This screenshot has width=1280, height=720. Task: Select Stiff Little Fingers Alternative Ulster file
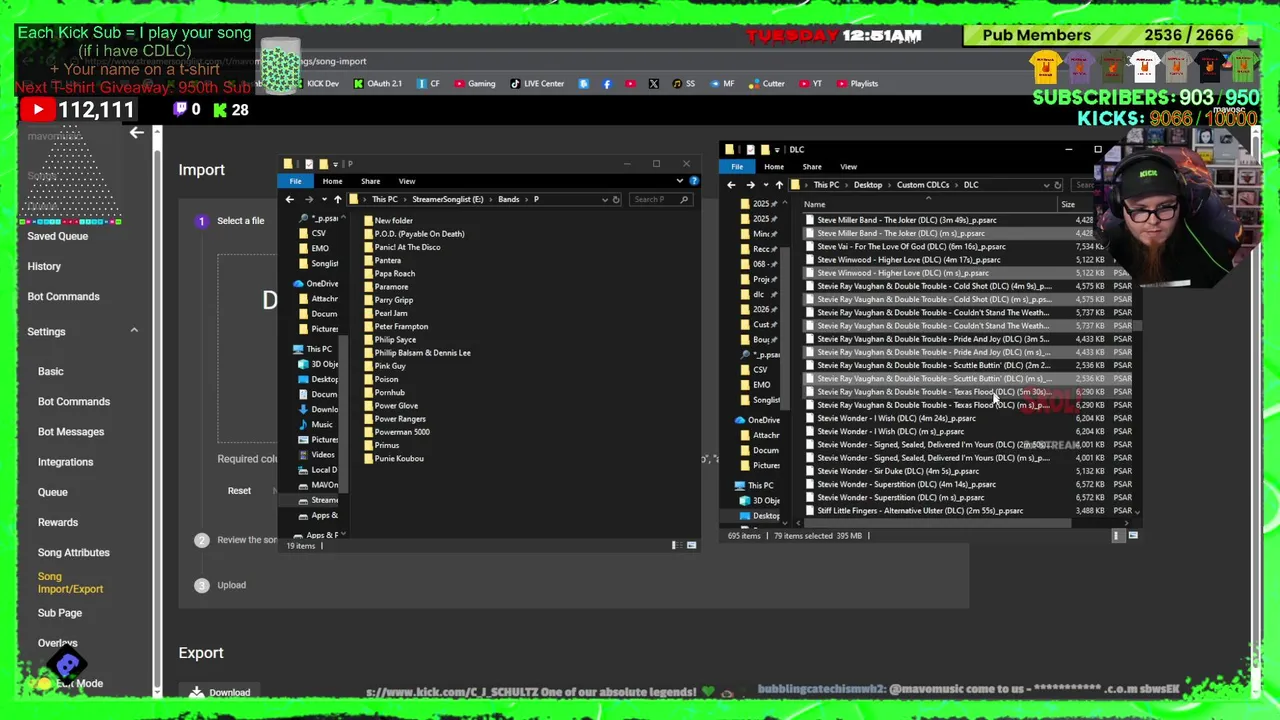(x=914, y=511)
